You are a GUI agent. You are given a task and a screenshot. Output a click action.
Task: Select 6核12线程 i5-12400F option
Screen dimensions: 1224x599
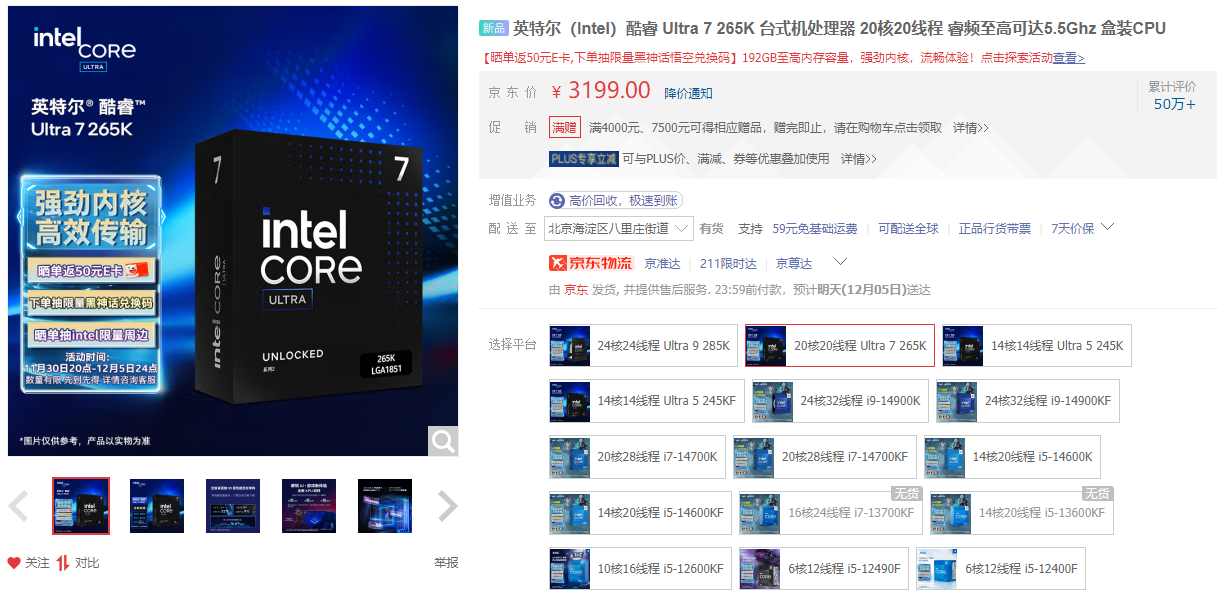pos(1001,569)
